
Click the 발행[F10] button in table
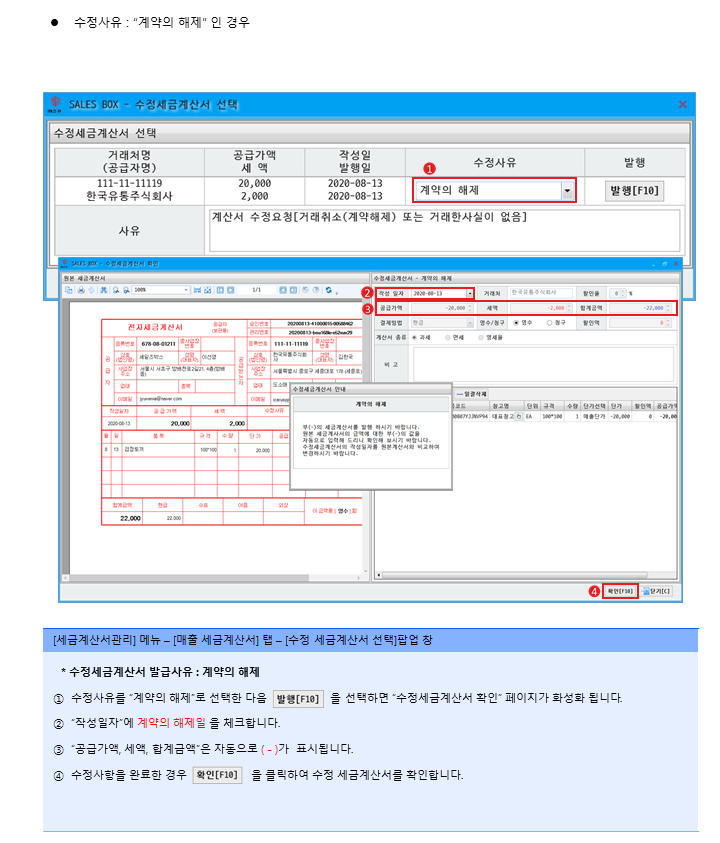point(635,190)
